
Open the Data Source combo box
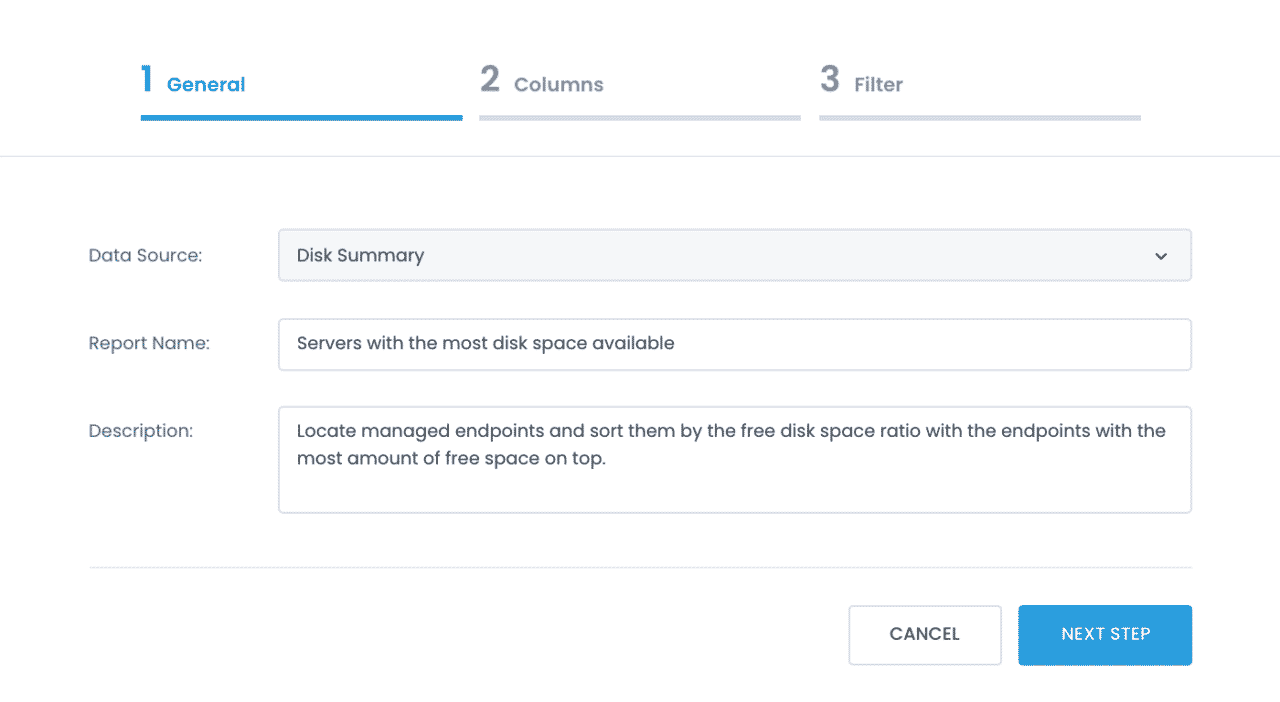click(735, 255)
